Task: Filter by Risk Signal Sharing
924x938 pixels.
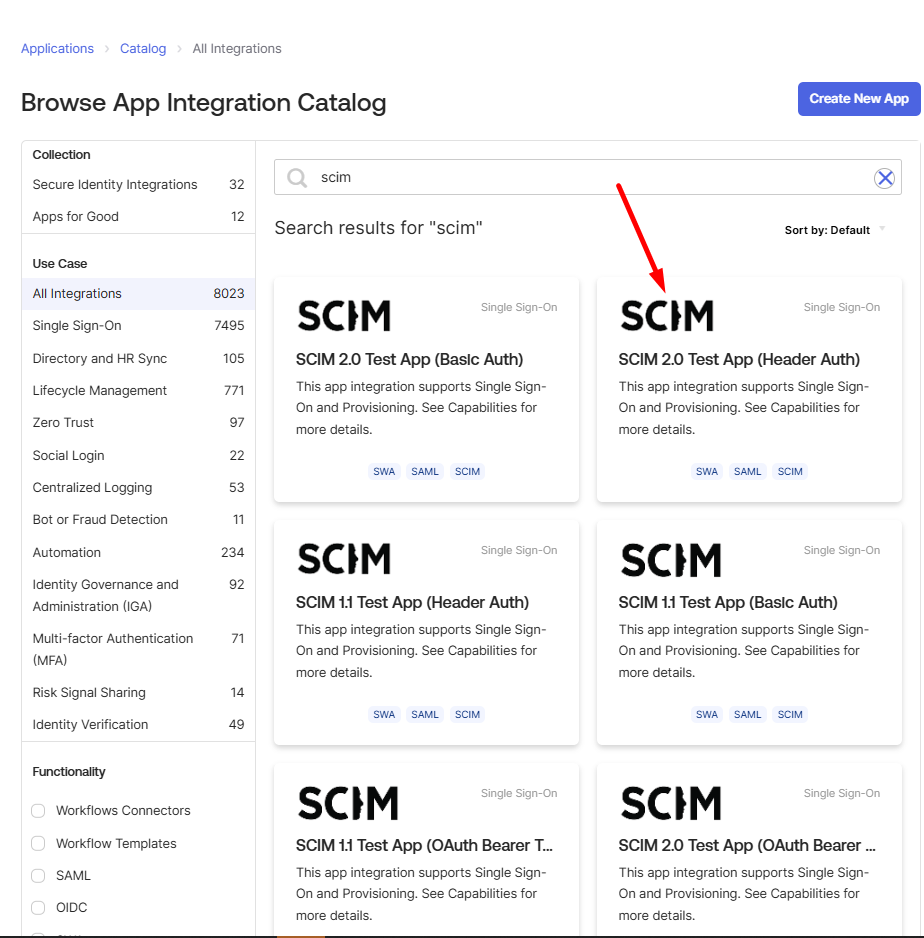Action: 138,692
